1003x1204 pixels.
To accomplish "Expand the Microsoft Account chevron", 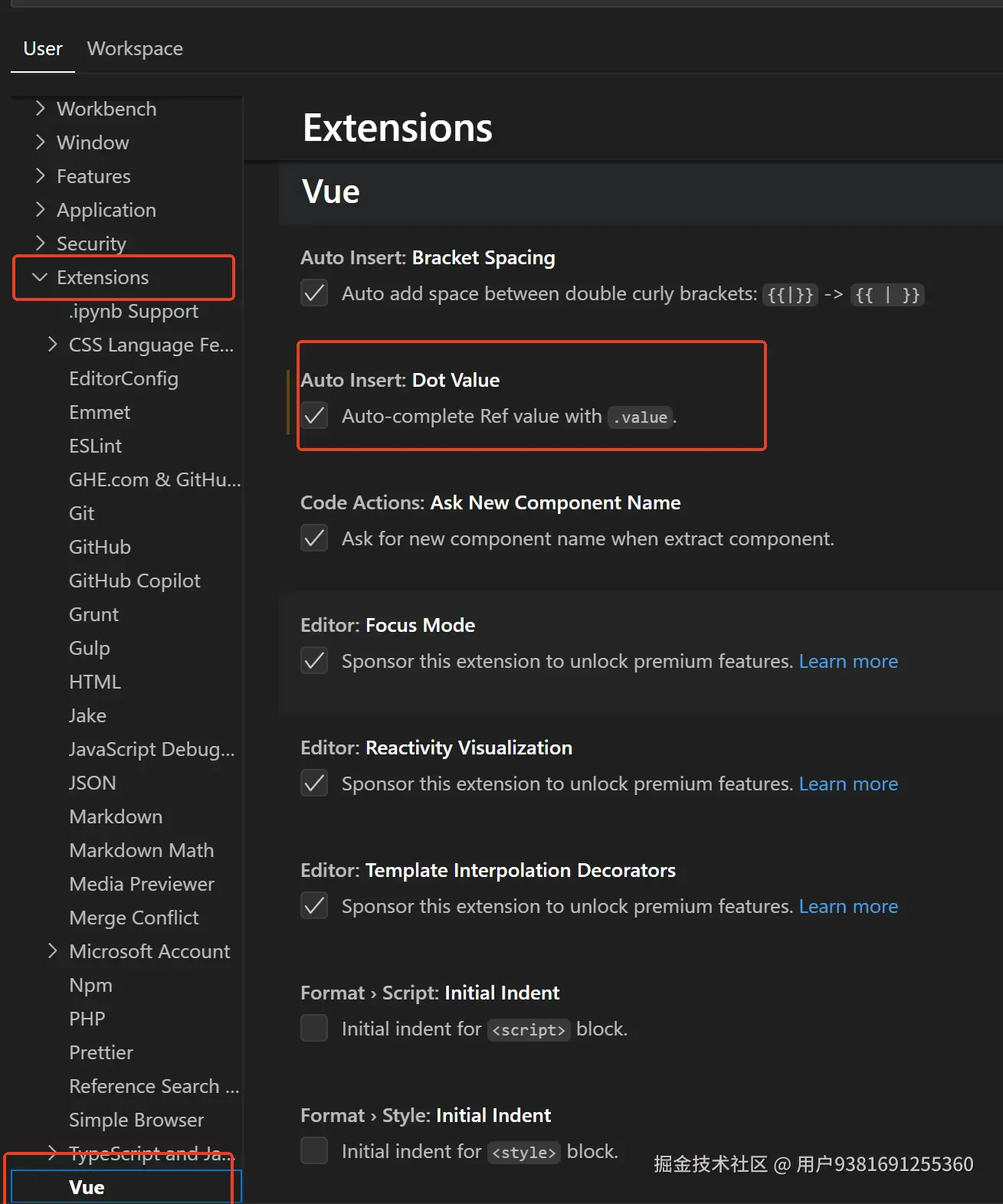I will coord(52,951).
